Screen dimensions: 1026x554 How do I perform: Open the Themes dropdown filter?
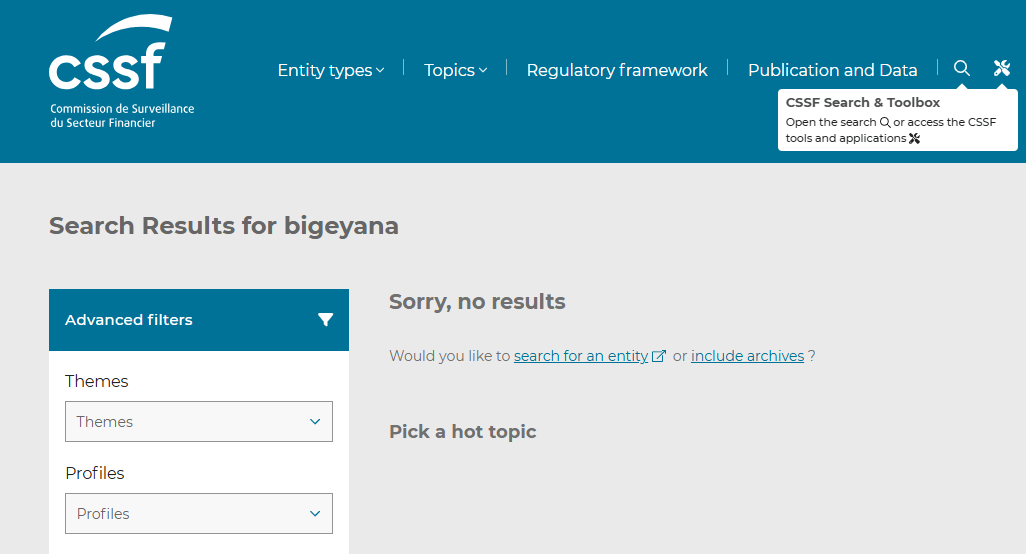[x=198, y=422]
